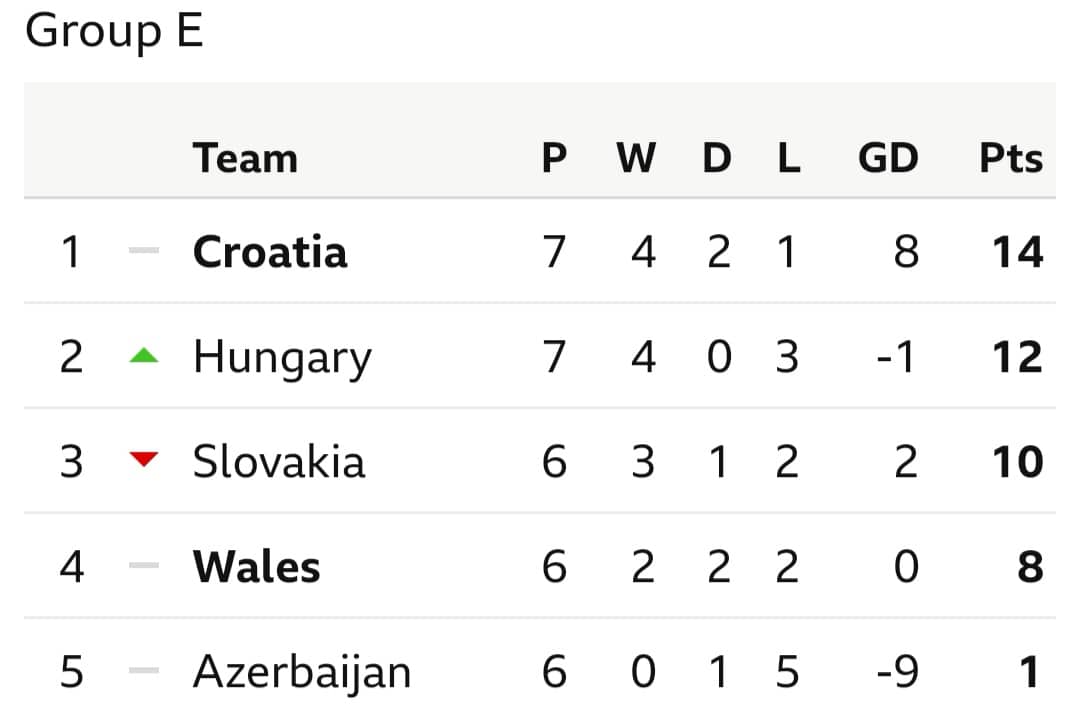Screen dimensions: 1080x706
Task: Click Wales's grey no-change dash icon
Action: pyautogui.click(x=144, y=565)
